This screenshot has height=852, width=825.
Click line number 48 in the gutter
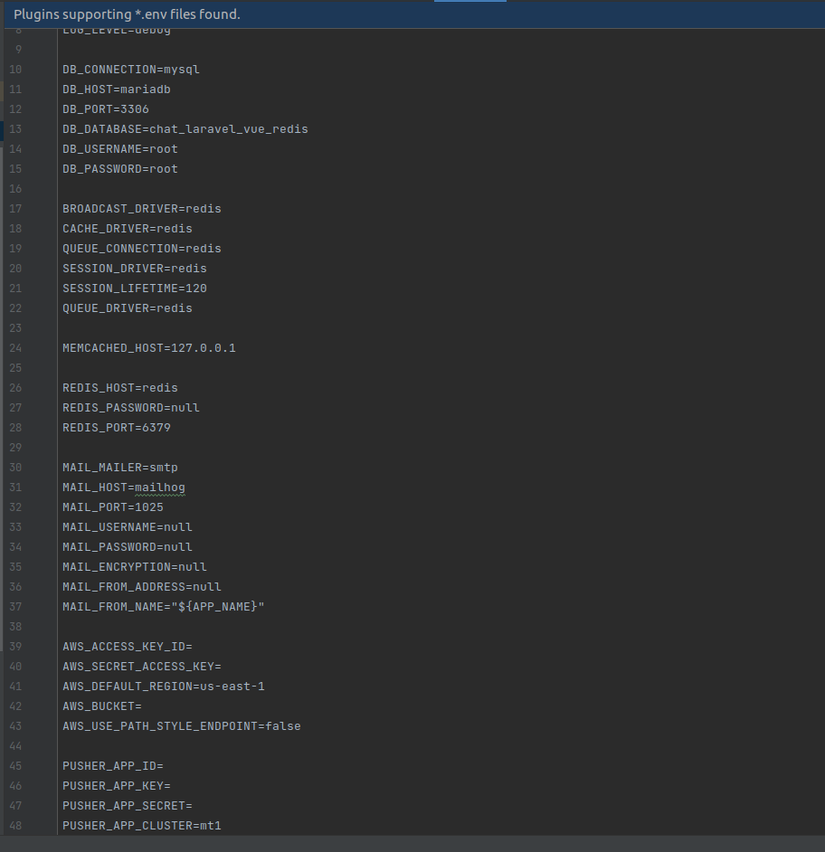point(15,826)
